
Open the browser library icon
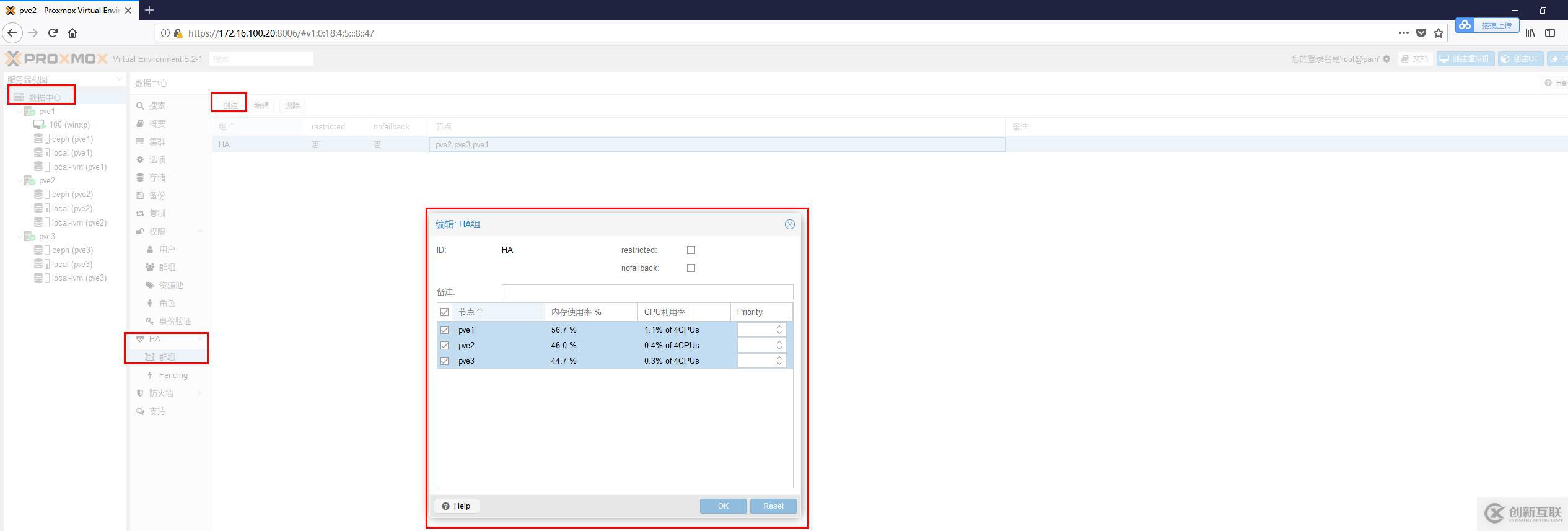1530,33
